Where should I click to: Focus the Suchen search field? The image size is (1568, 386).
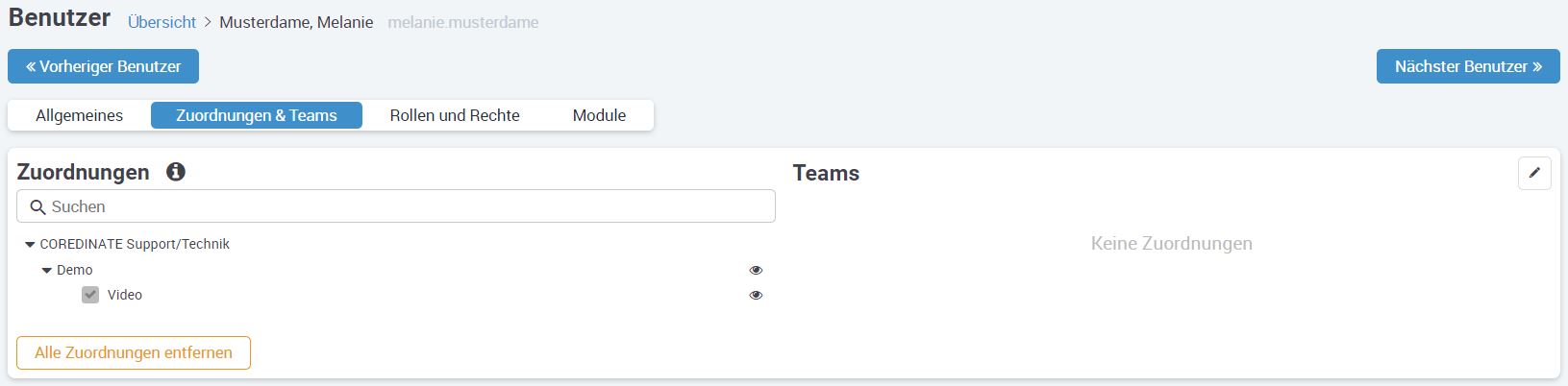pos(404,206)
